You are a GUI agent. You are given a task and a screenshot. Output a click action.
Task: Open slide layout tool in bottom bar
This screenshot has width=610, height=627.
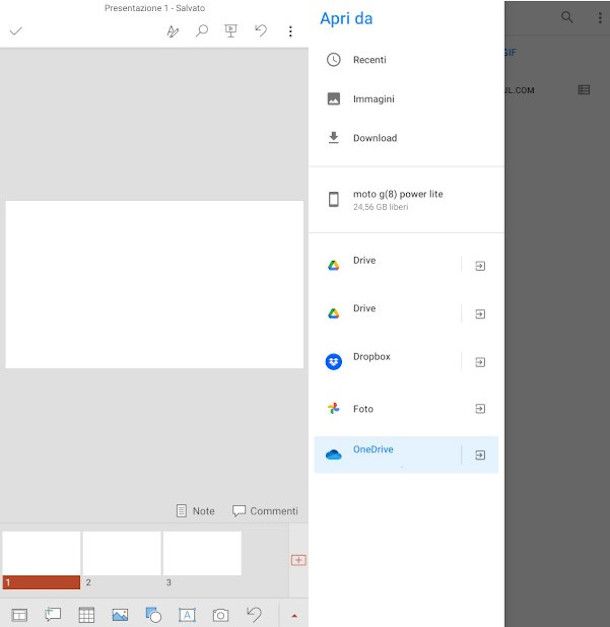(x=19, y=615)
